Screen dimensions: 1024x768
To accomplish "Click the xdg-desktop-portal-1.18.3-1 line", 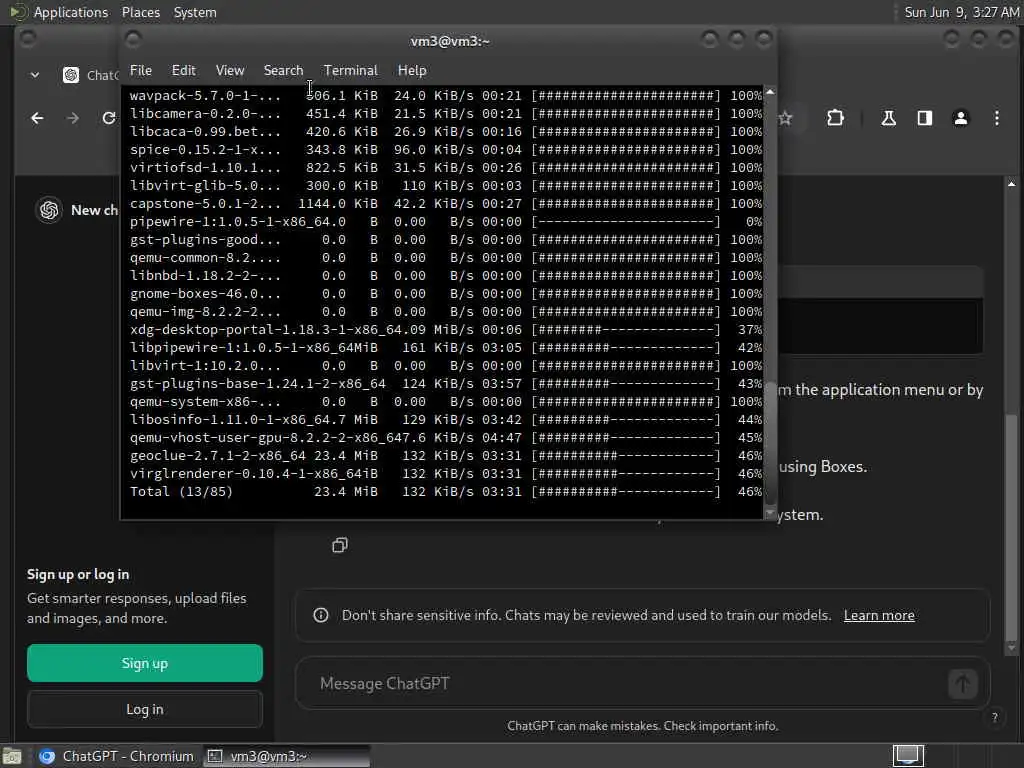I will 445,330.
